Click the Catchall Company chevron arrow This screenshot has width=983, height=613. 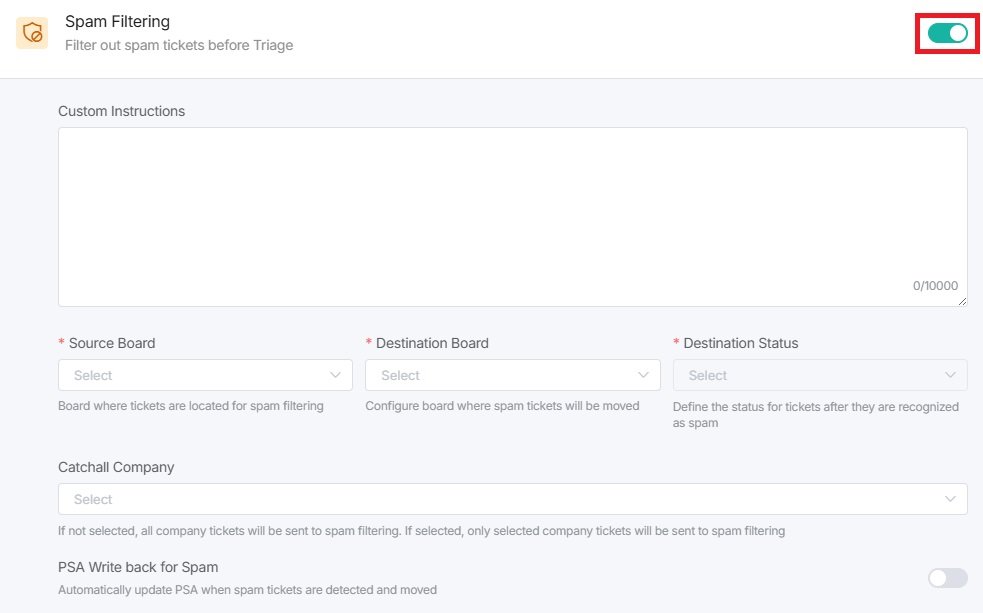[x=950, y=499]
